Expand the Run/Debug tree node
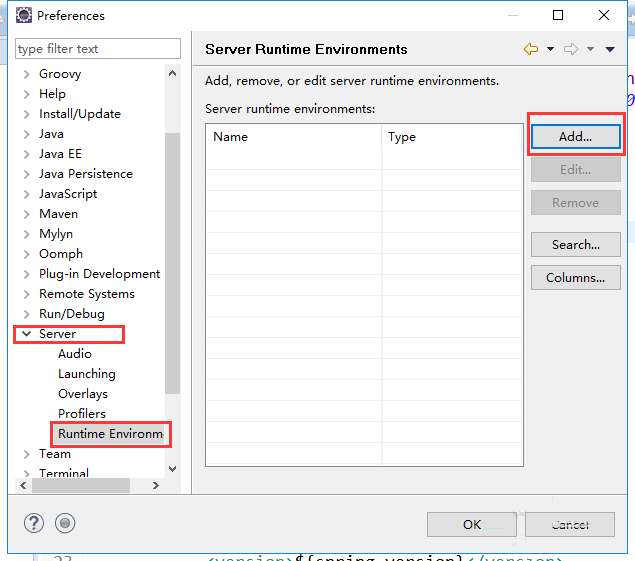 pyautogui.click(x=27, y=314)
